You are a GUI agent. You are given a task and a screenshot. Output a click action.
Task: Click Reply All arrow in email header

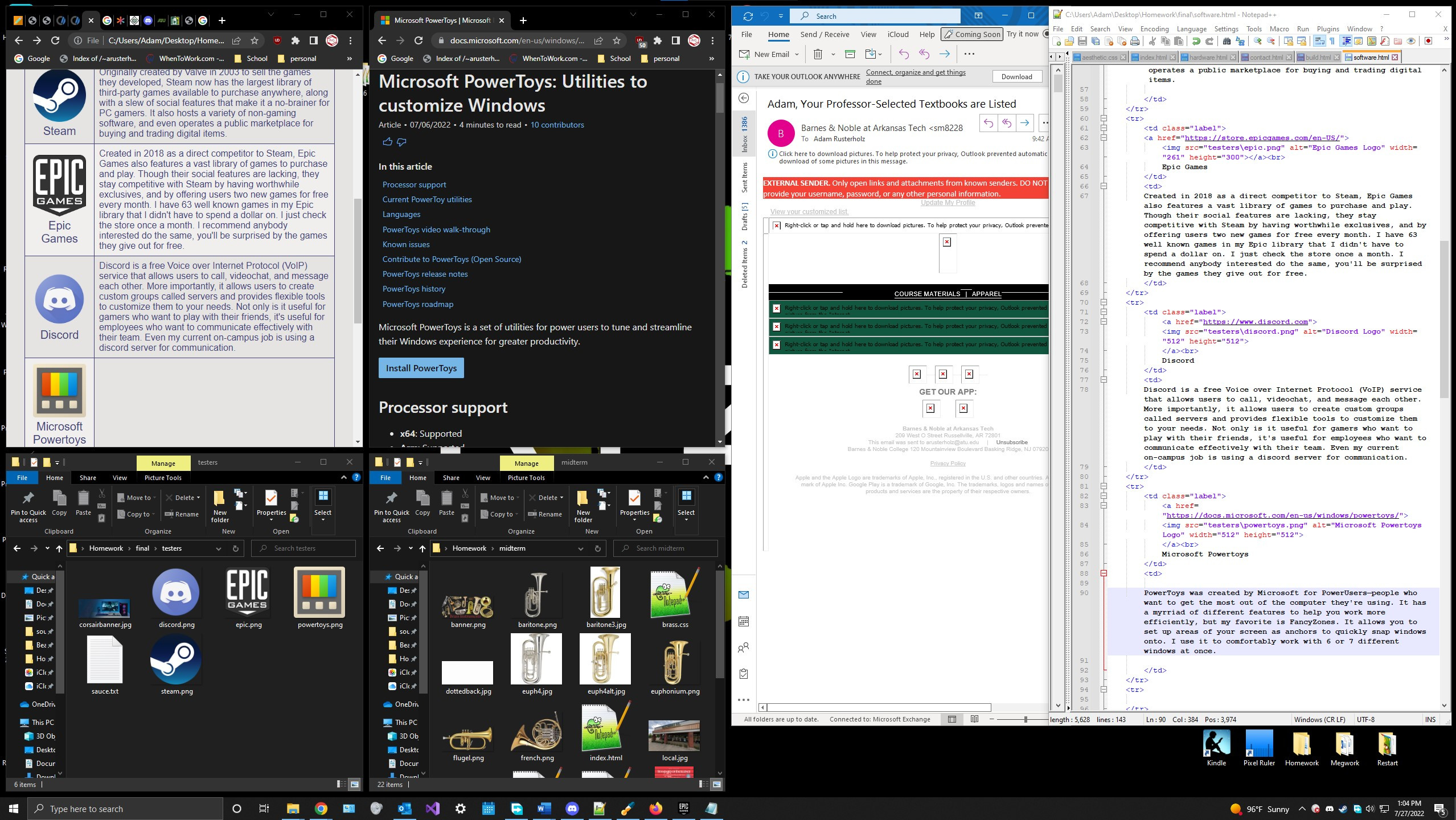(1006, 122)
